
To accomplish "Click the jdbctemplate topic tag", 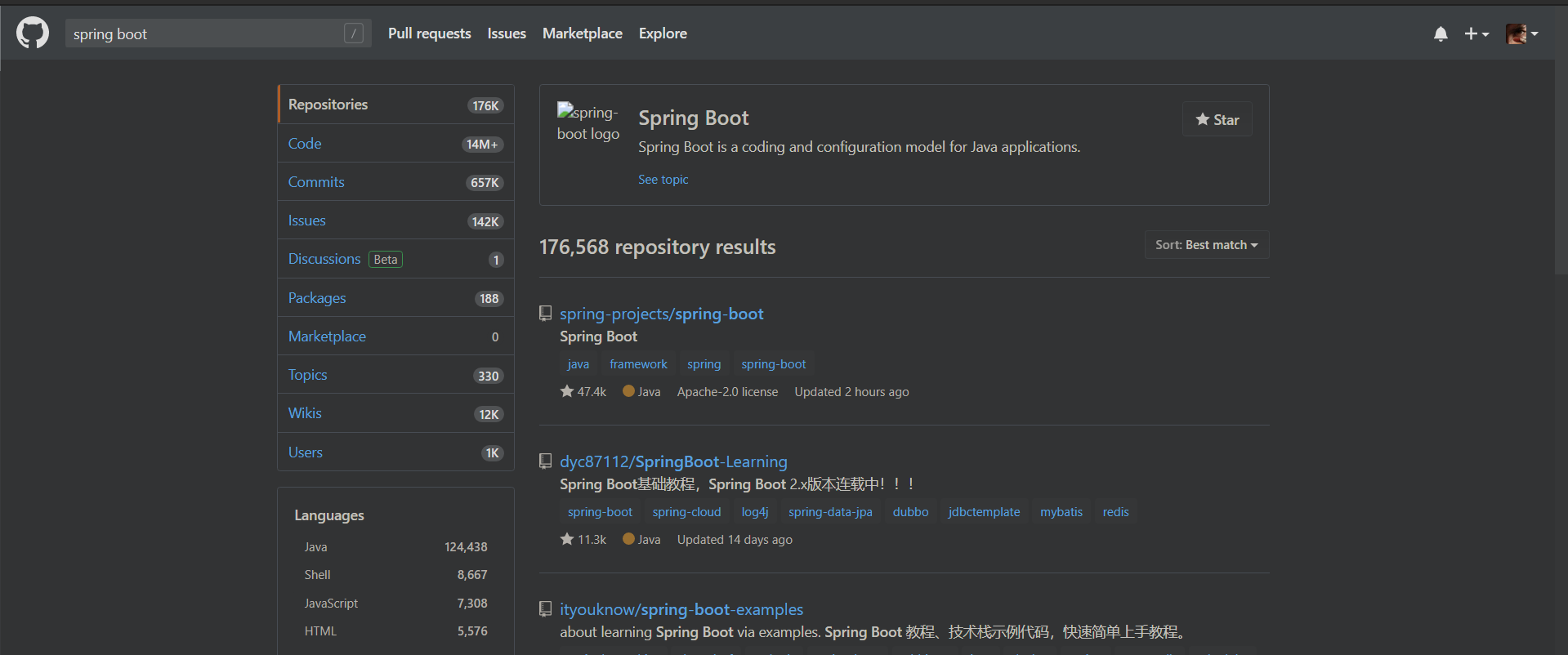I will [x=985, y=512].
